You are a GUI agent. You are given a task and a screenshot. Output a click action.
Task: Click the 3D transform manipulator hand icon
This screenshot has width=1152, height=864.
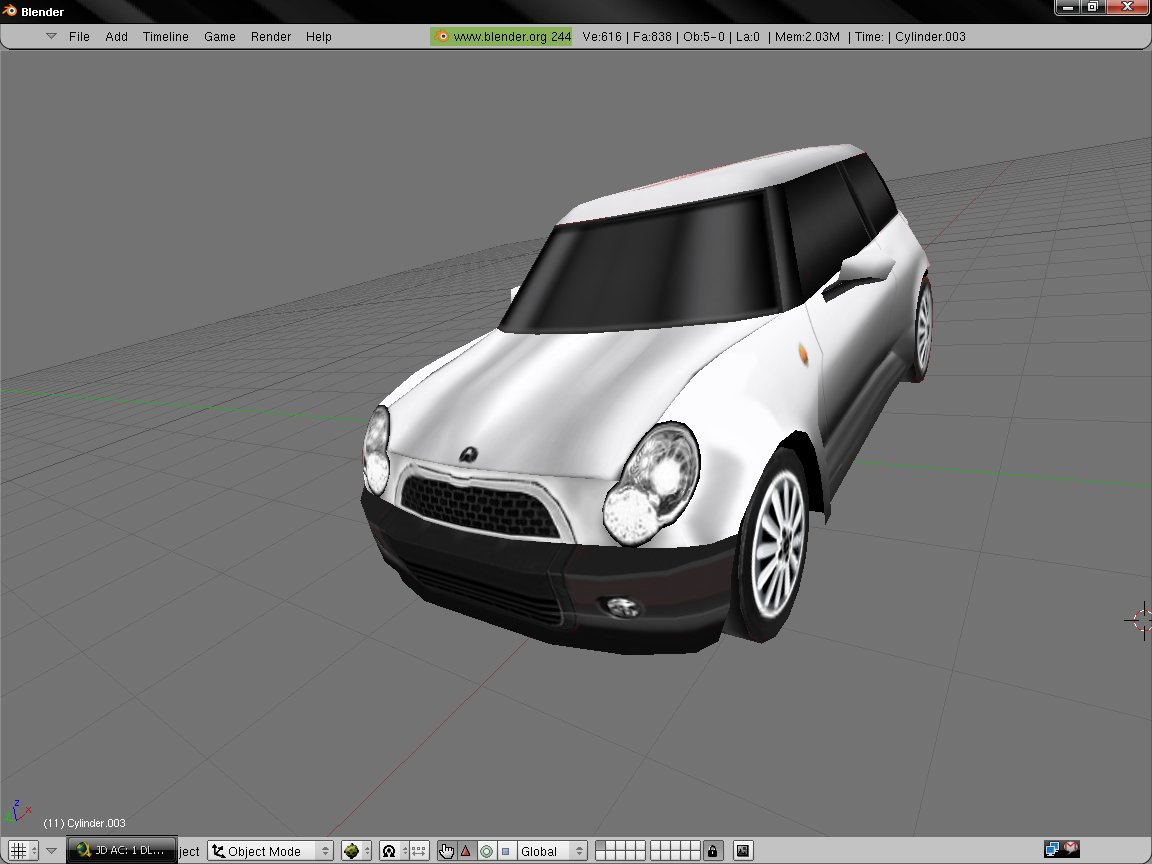[x=446, y=851]
